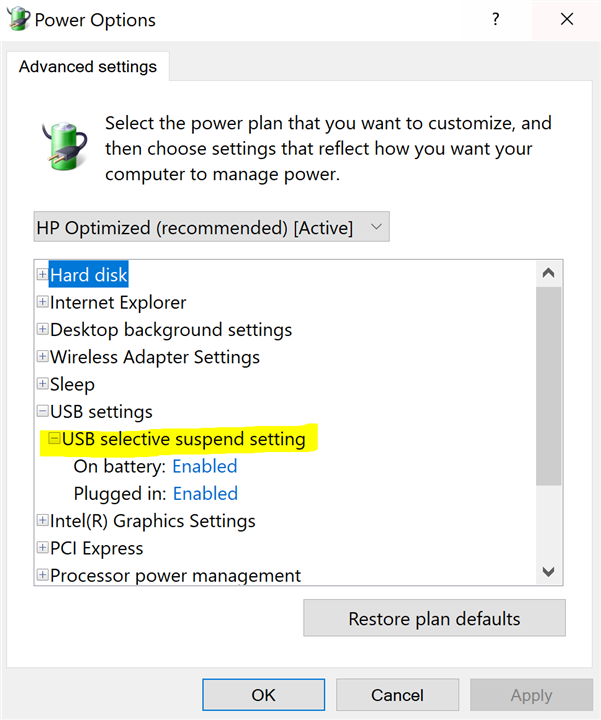The width and height of the screenshot is (601, 720).
Task: Open the power plan dropdown
Action: click(211, 227)
